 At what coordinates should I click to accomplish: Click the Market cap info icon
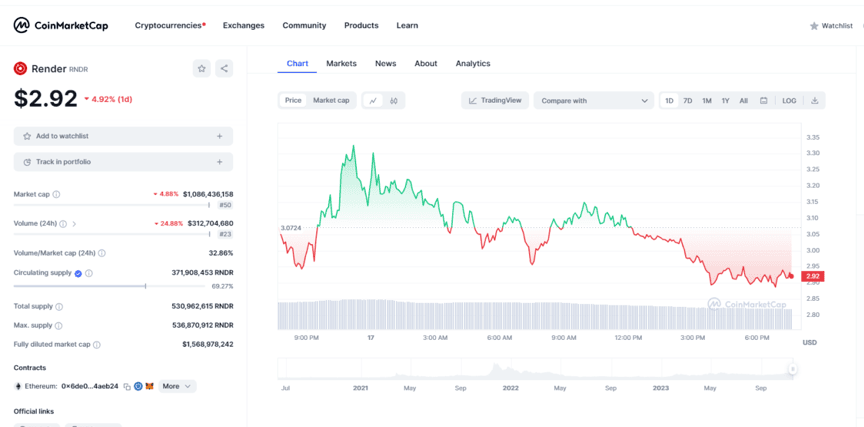56,194
